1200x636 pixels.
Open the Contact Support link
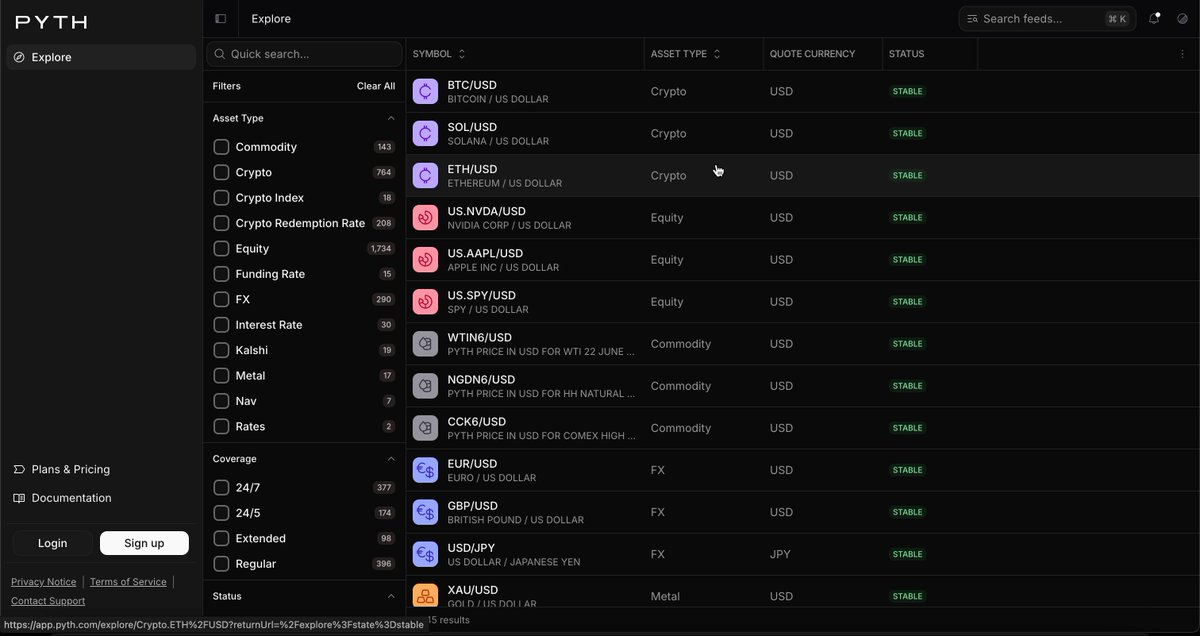48,601
